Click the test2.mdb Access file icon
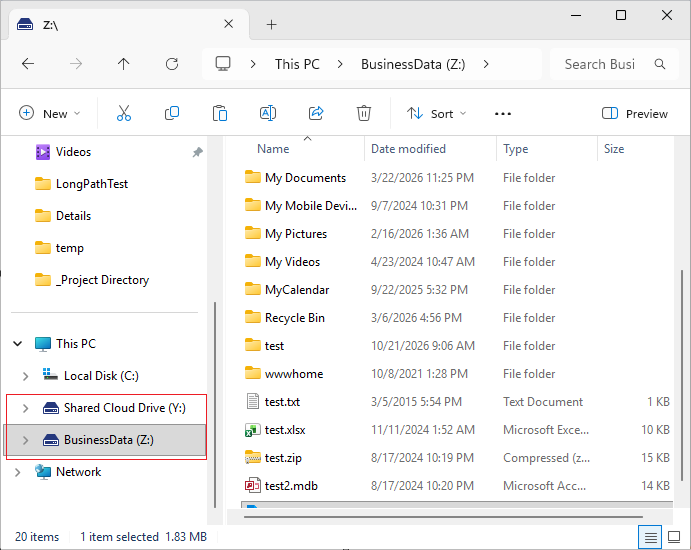This screenshot has height=550, width=691. tap(253, 486)
